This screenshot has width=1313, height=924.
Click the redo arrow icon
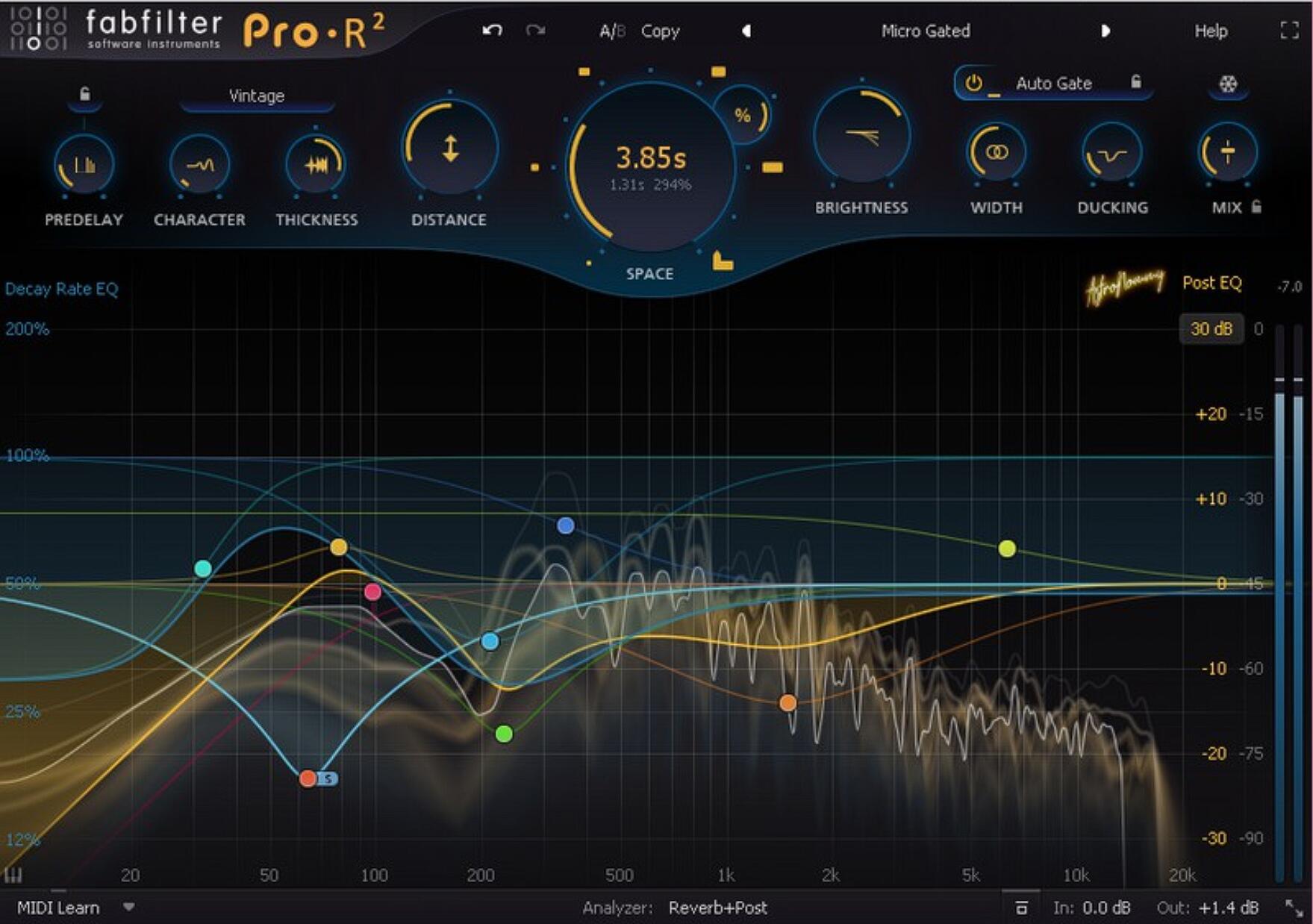coord(535,31)
